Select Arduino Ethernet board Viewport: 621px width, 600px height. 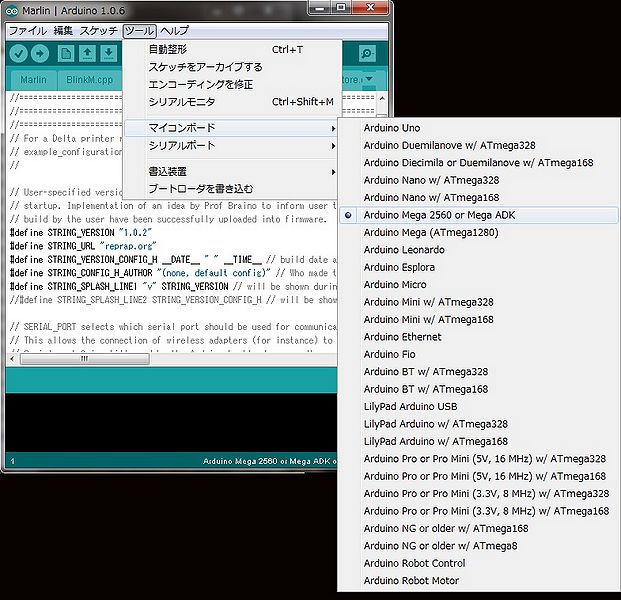478,337
